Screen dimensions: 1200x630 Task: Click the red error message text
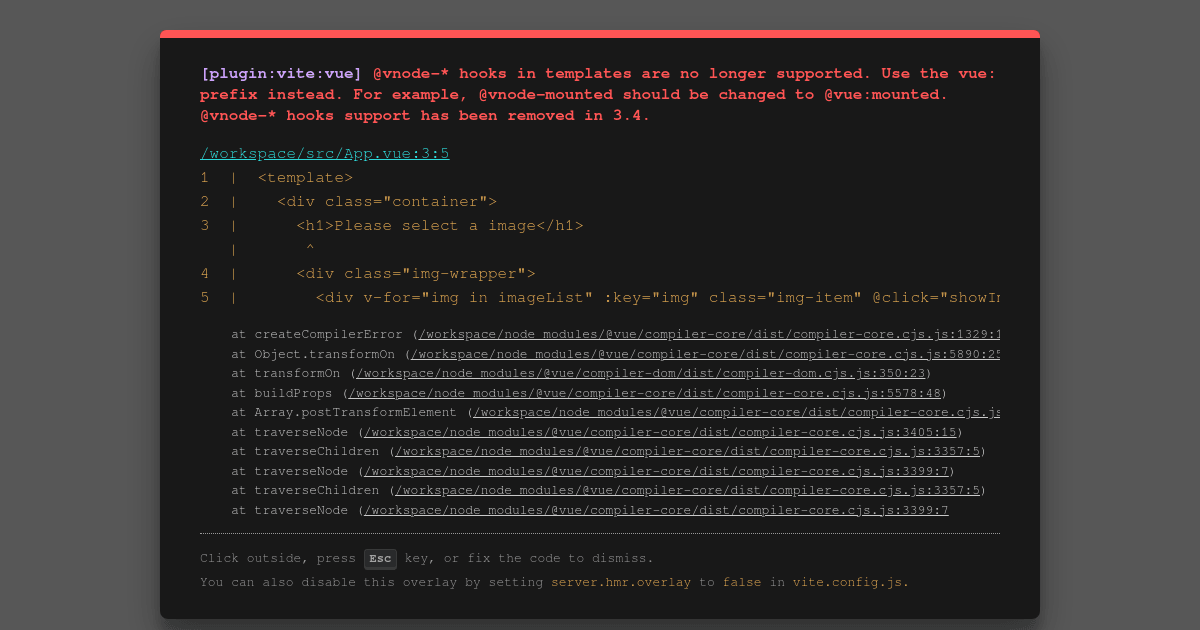click(x=598, y=94)
